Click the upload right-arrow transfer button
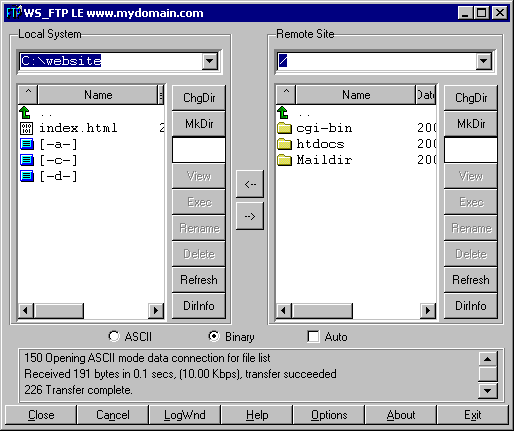The width and height of the screenshot is (514, 431). [x=250, y=216]
